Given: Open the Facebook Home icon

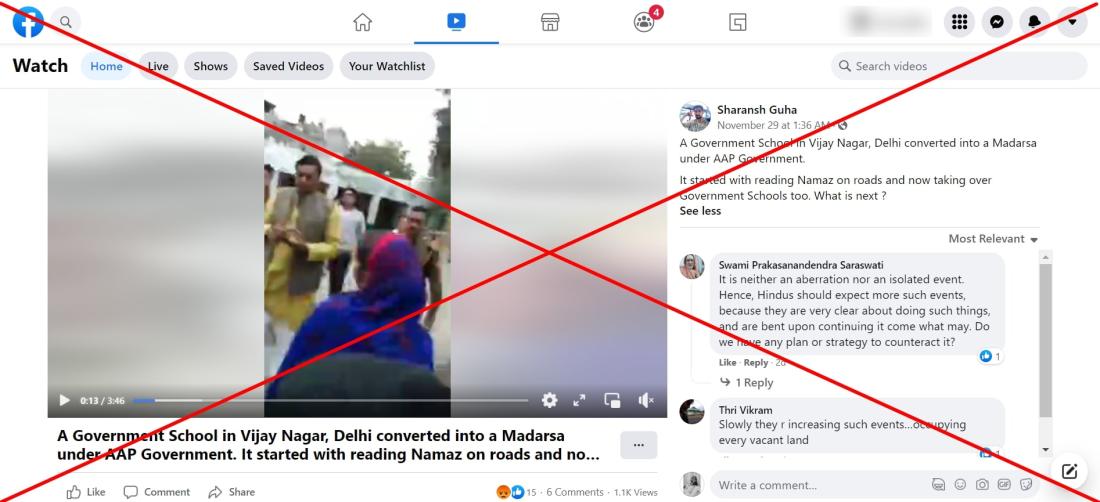Looking at the screenshot, I should click(362, 22).
